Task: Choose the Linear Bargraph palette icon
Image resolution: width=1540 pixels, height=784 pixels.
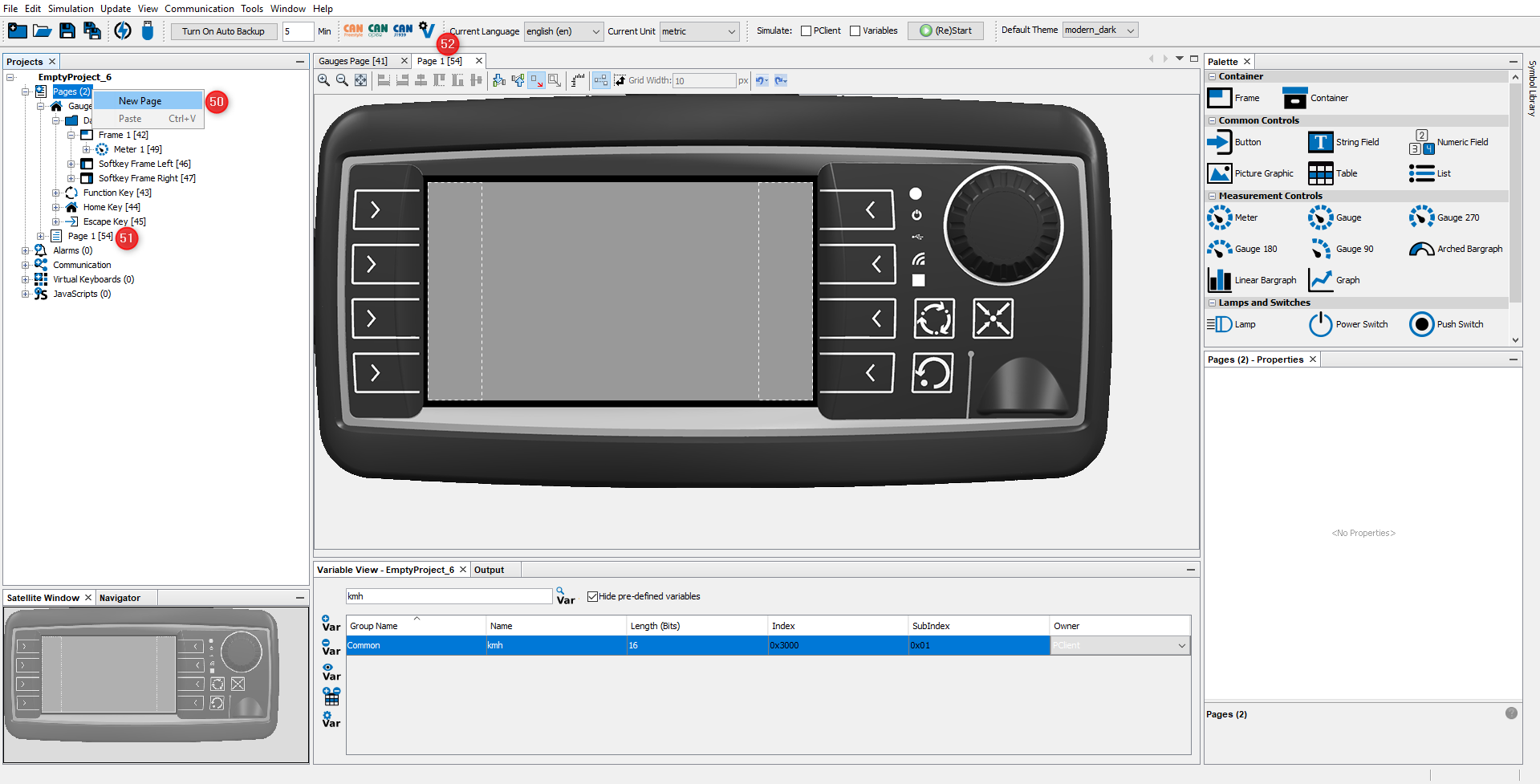Action: tap(1220, 280)
